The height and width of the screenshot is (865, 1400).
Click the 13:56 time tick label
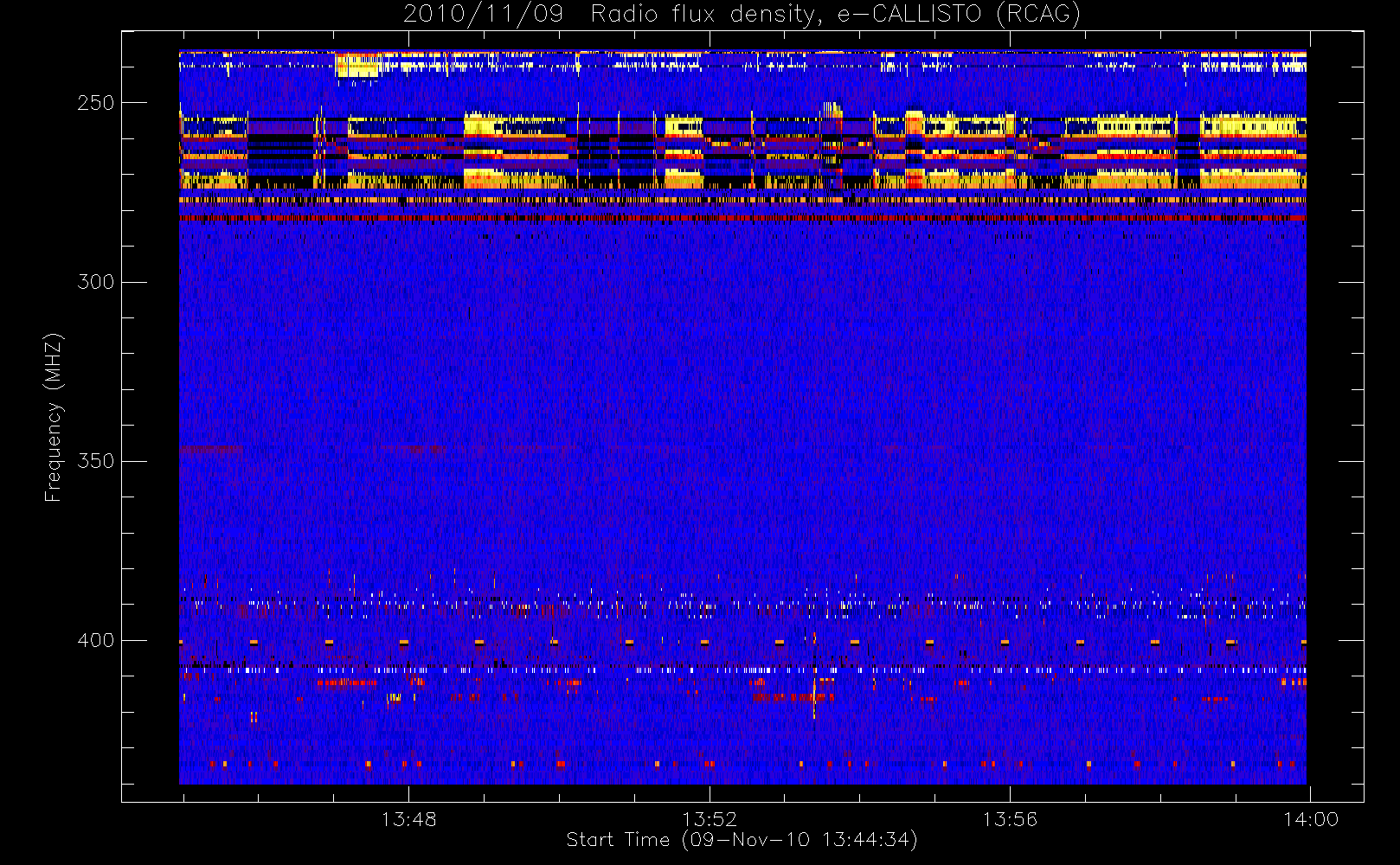(x=1010, y=818)
